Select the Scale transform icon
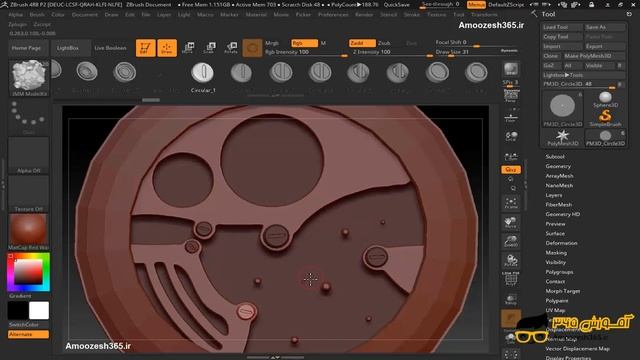 tap(209, 48)
